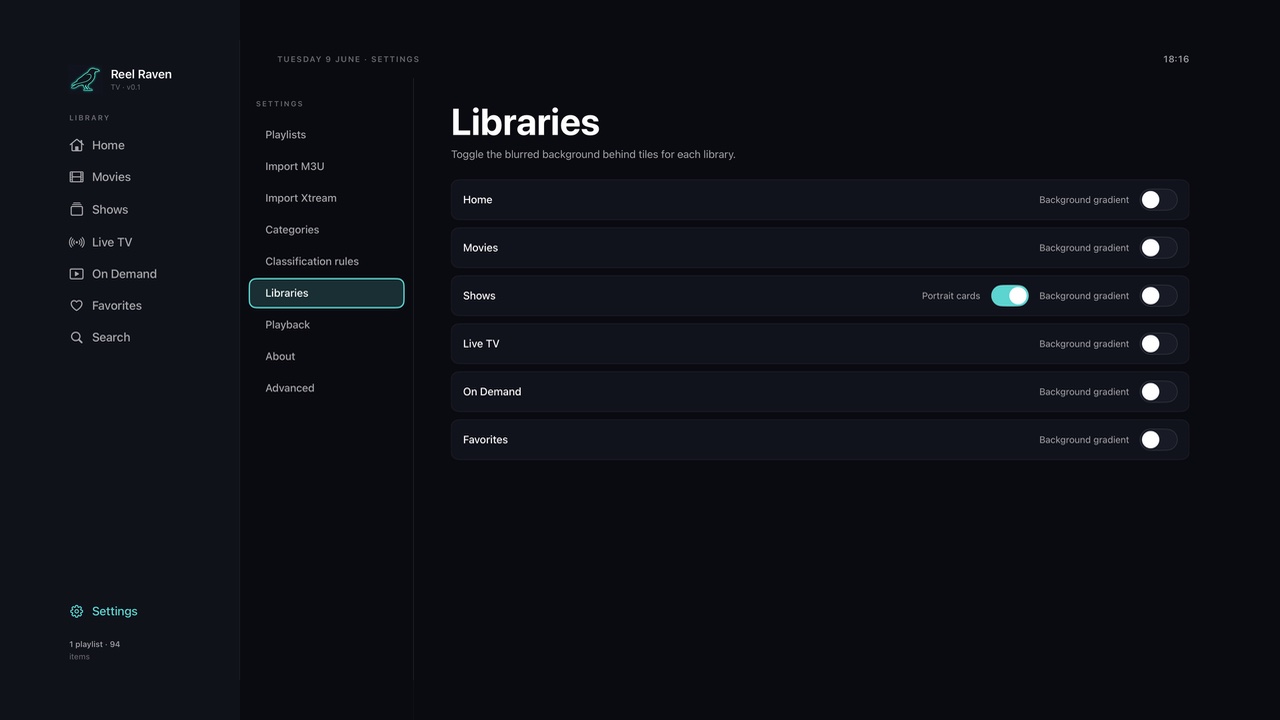Open Import Xtream settings
This screenshot has height=720, width=1280.
click(326, 198)
